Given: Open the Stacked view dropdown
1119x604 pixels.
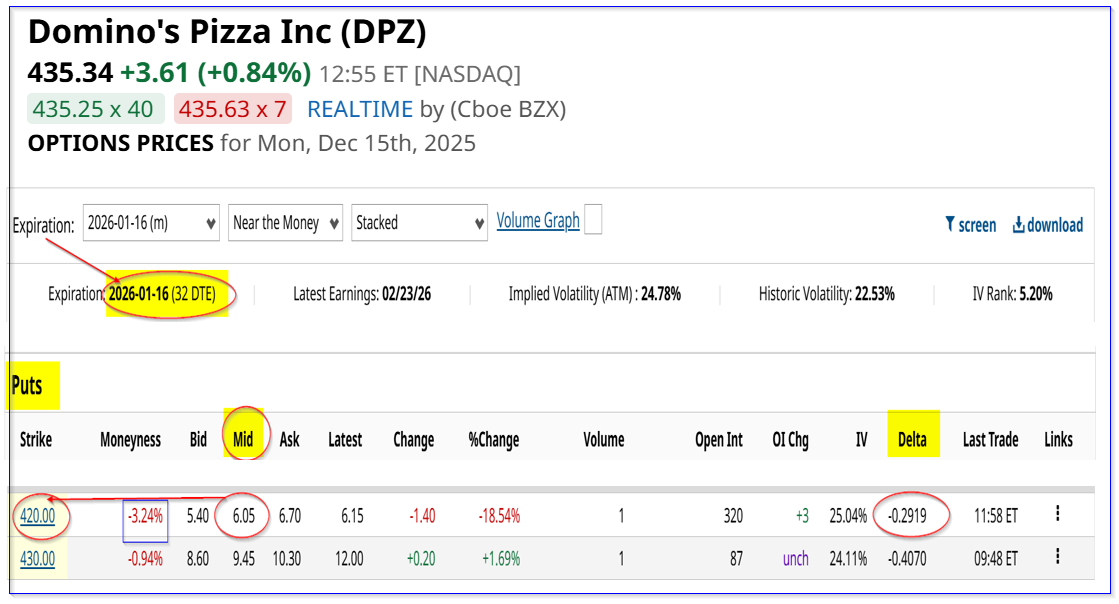Looking at the screenshot, I should [420, 223].
